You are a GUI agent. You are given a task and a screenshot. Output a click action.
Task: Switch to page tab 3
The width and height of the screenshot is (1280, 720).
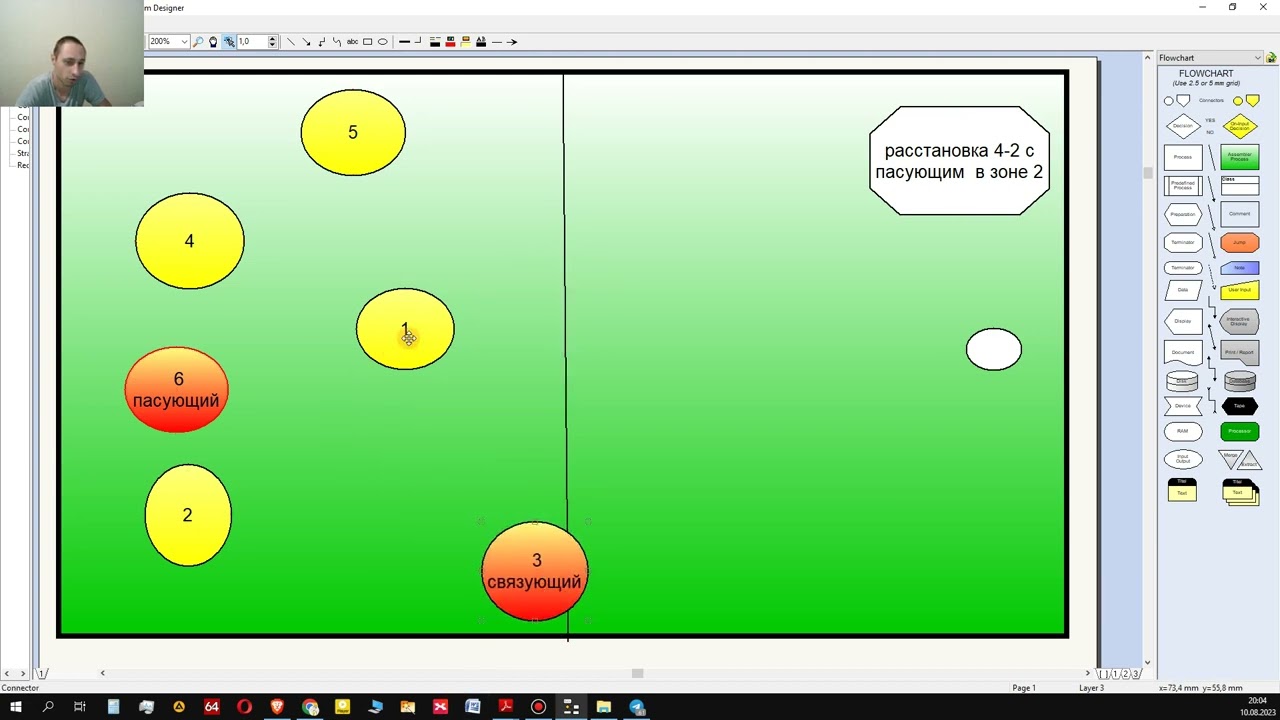tap(1136, 674)
